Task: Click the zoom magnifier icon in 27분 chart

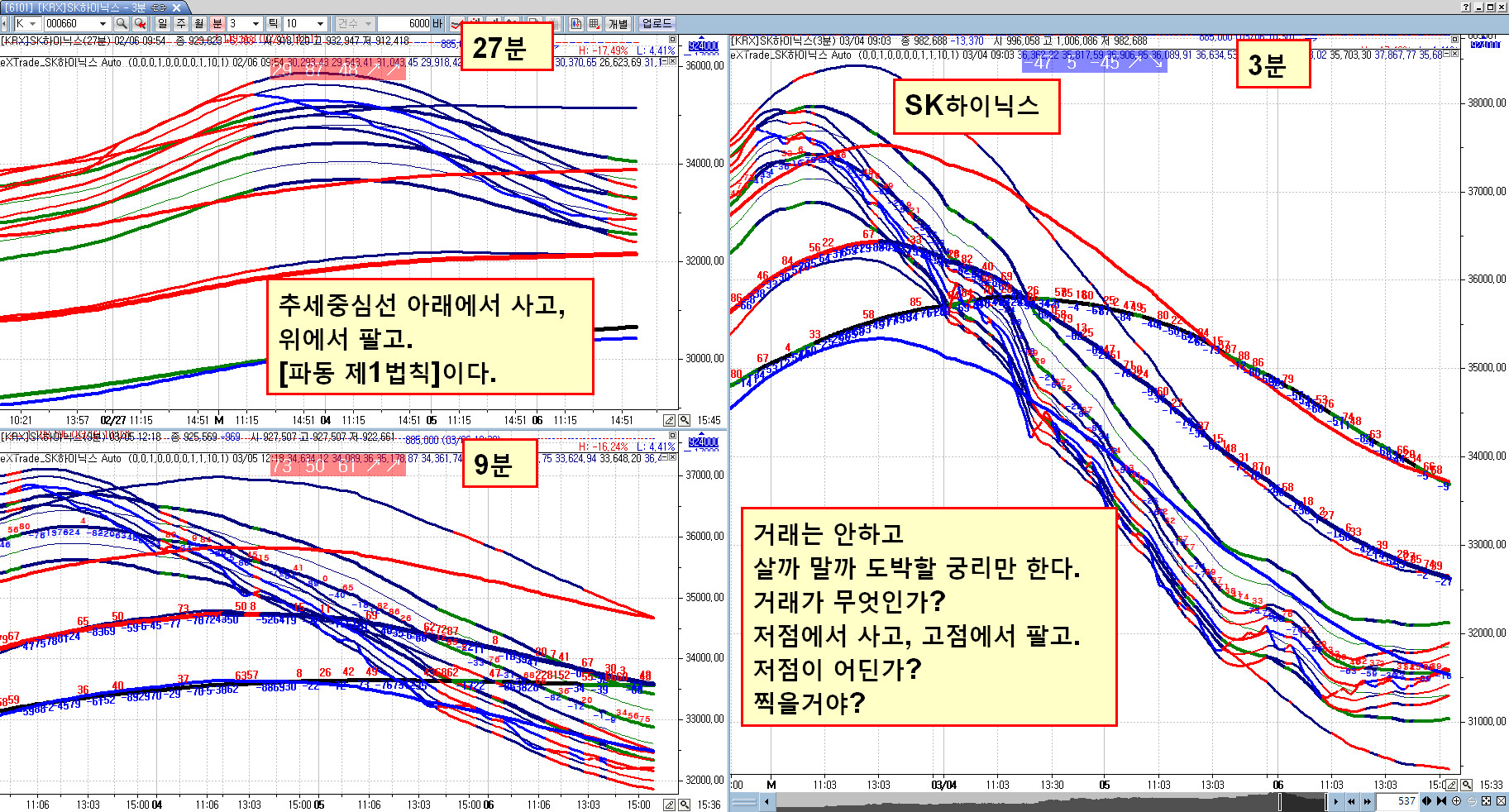Action: point(685,420)
